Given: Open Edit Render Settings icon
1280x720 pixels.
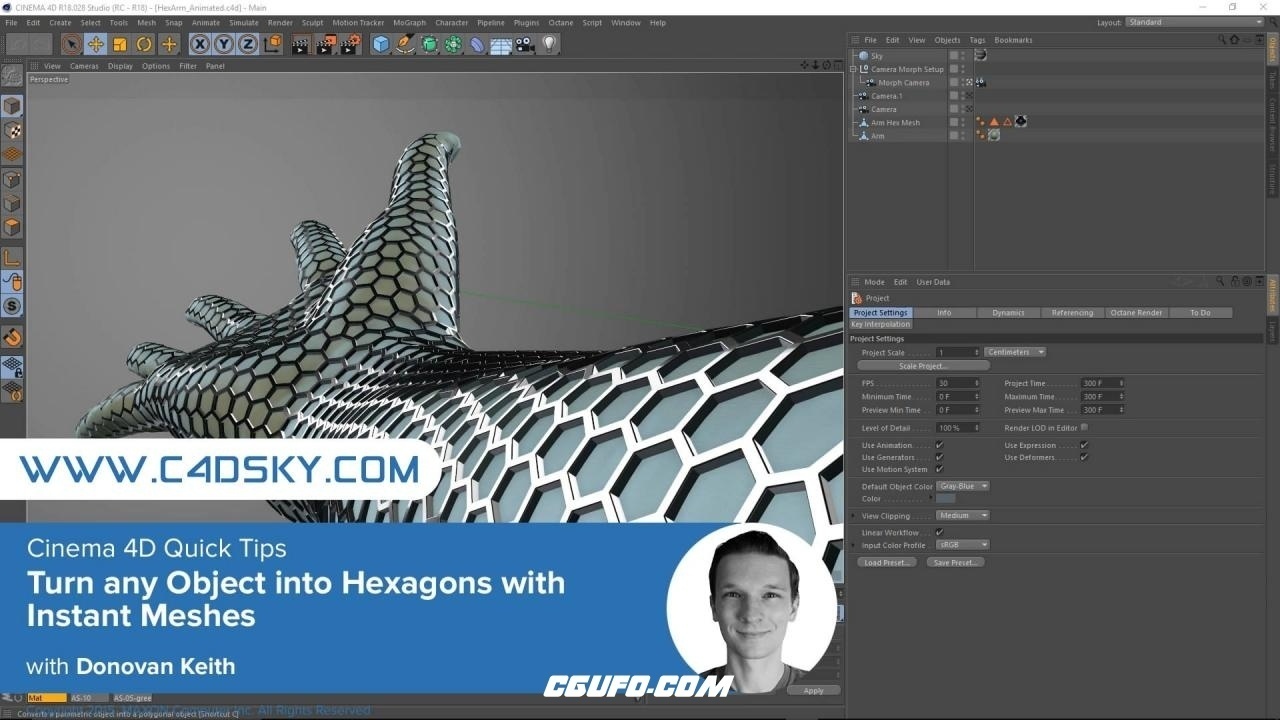Looking at the screenshot, I should pos(350,44).
